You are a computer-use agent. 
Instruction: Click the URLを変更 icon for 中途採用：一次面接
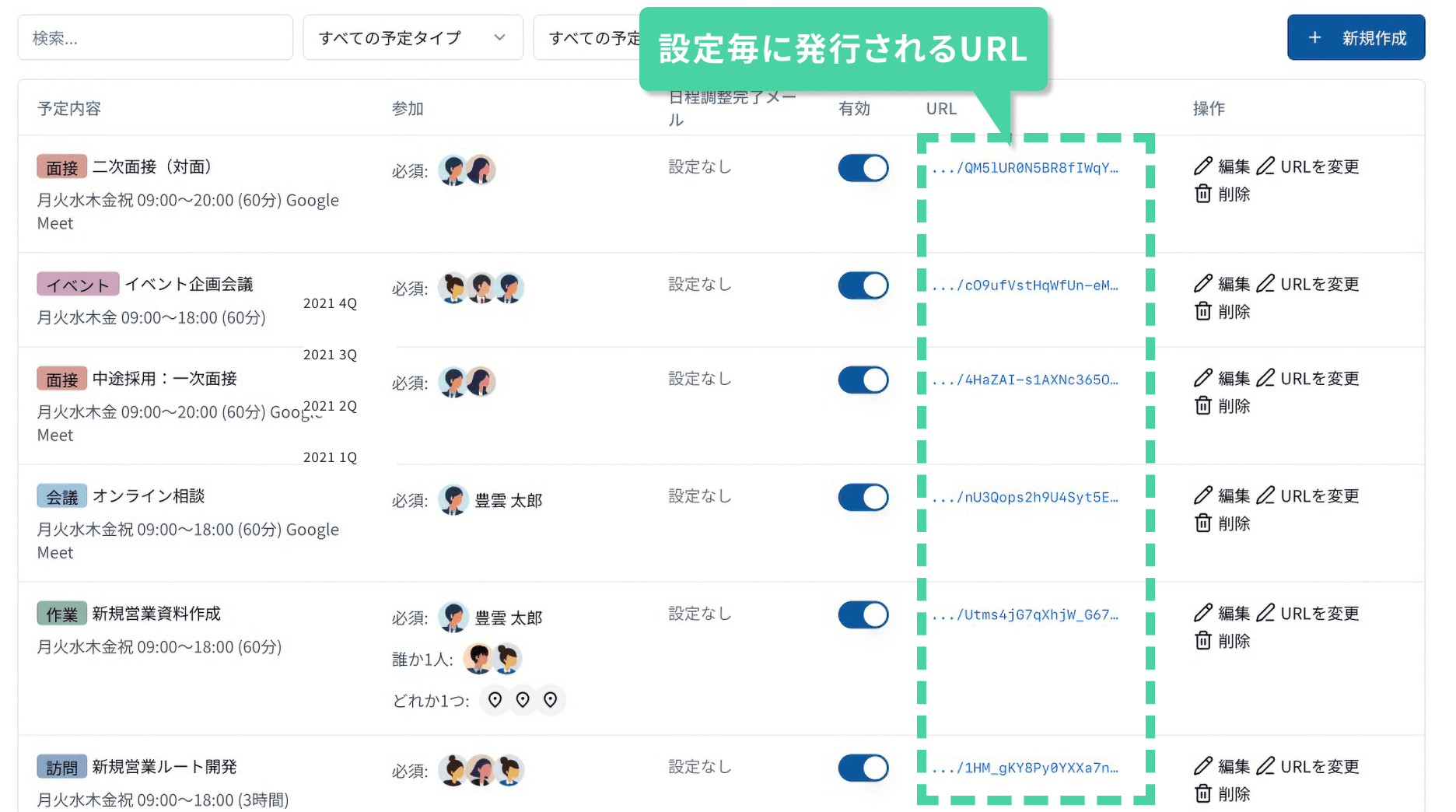click(x=1265, y=379)
